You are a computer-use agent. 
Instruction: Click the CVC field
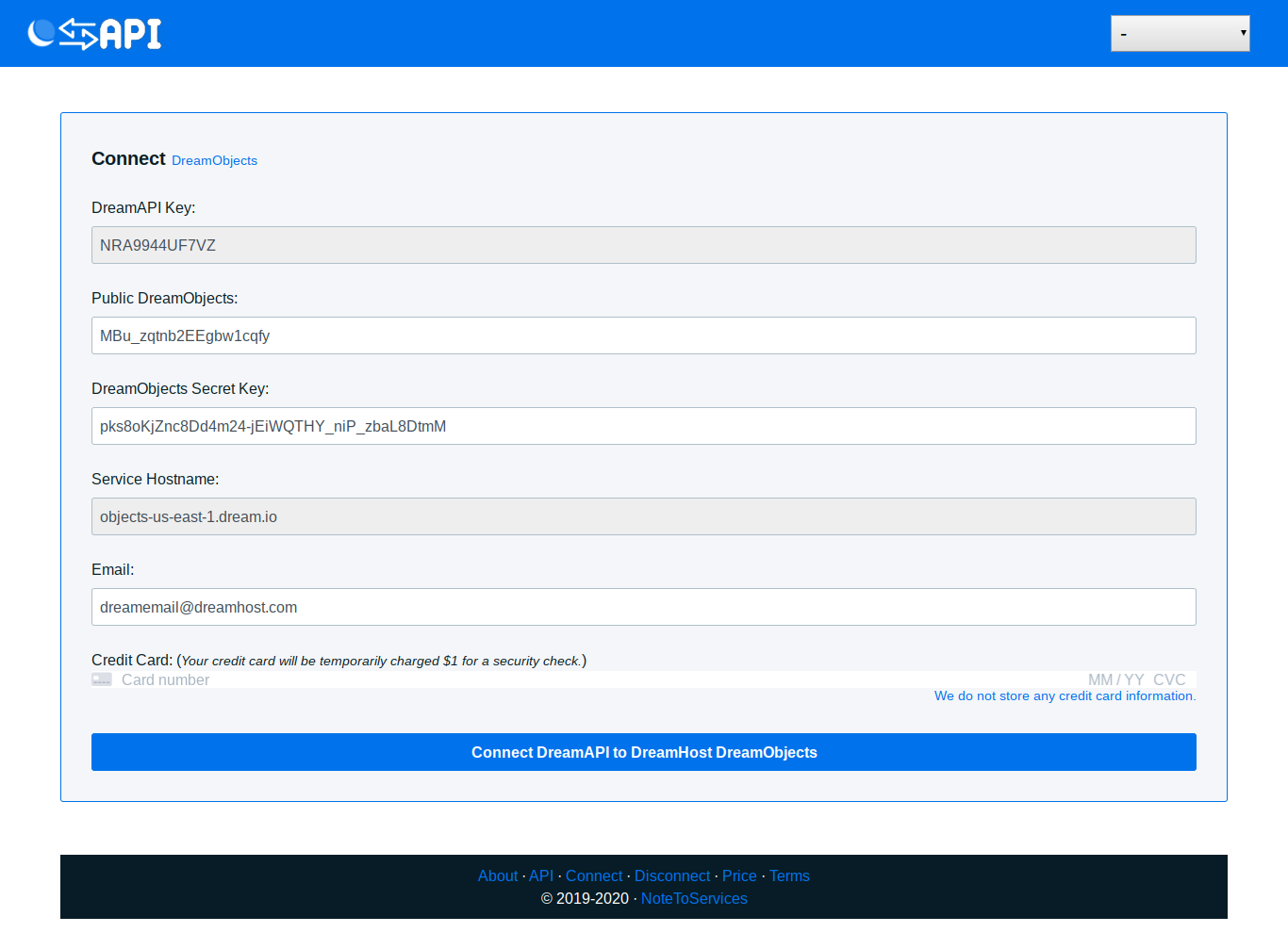click(1169, 679)
